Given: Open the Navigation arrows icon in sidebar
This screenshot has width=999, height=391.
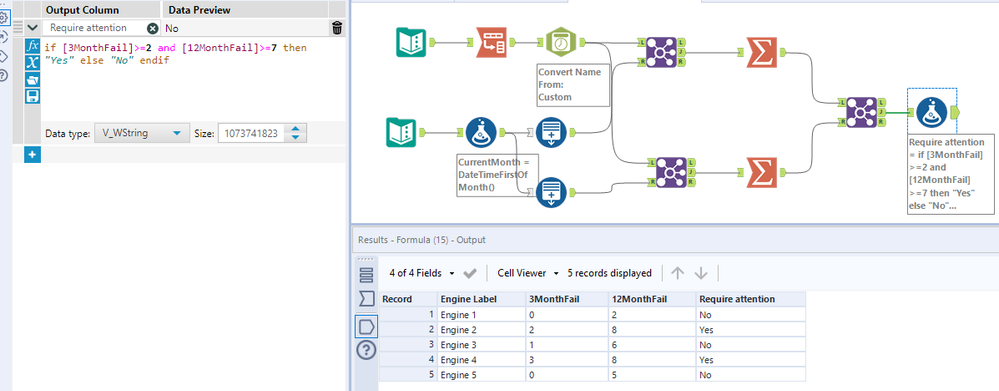Looking at the screenshot, I should point(4,36).
